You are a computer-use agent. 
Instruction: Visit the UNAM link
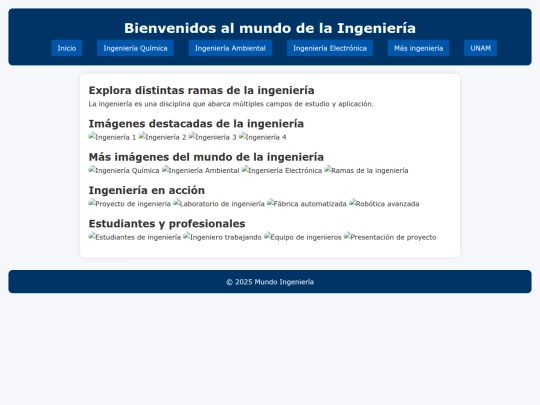click(480, 48)
